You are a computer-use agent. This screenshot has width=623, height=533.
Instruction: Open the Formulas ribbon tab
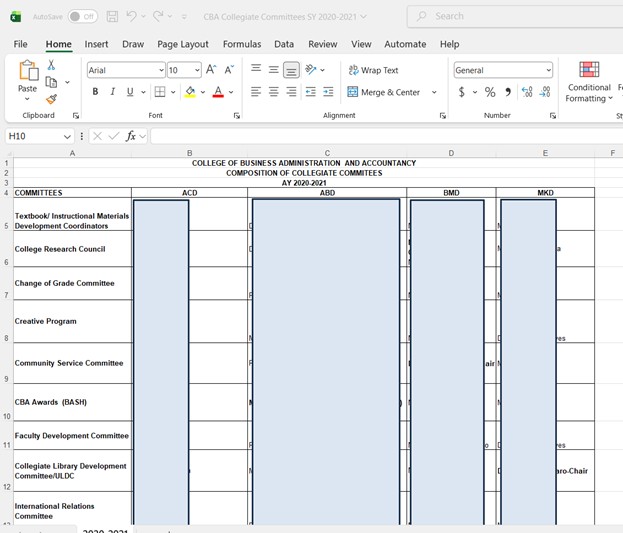(241, 44)
